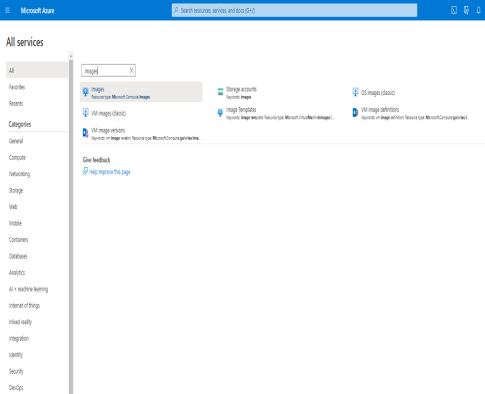Select Recents in sidebar
Image resolution: width=485 pixels, height=394 pixels.
[x=16, y=103]
